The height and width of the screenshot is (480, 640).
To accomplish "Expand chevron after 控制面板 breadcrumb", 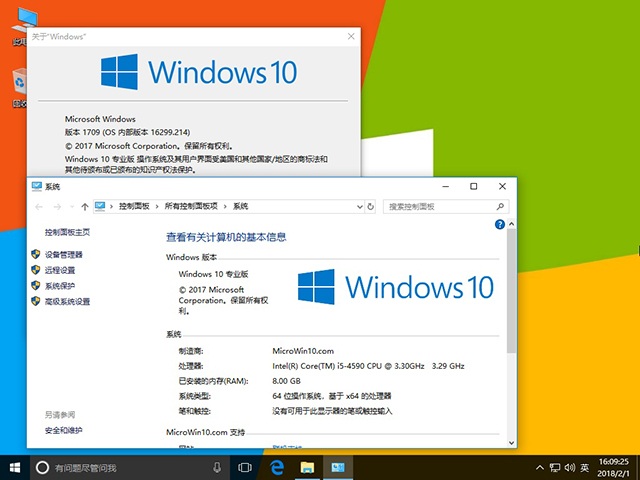I will (x=157, y=207).
